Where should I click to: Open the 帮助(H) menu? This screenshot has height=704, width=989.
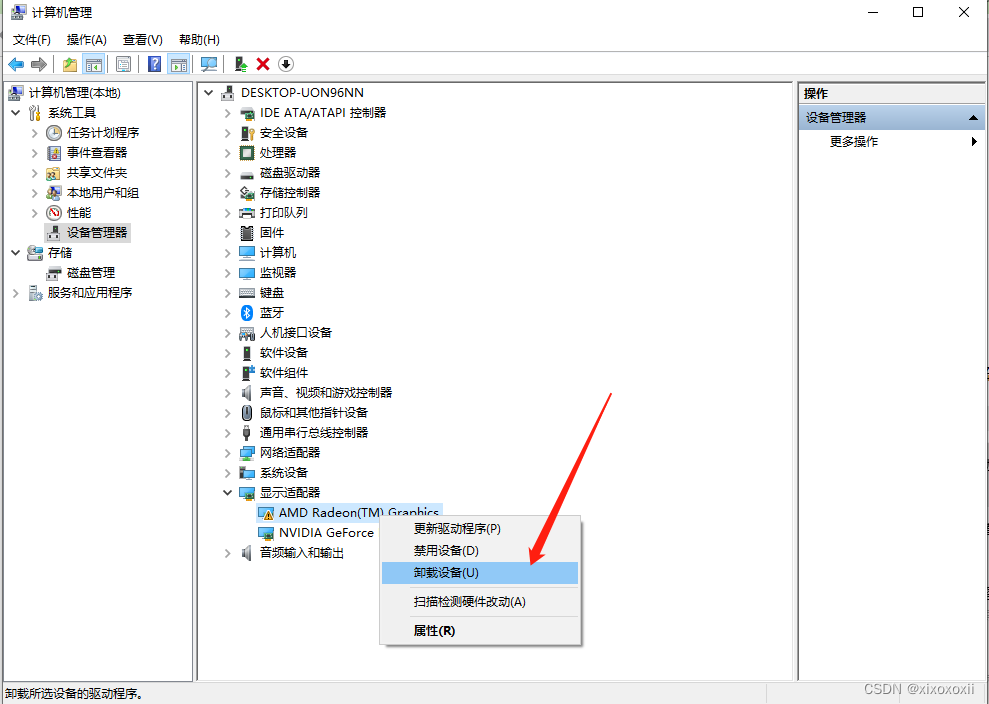(x=199, y=40)
